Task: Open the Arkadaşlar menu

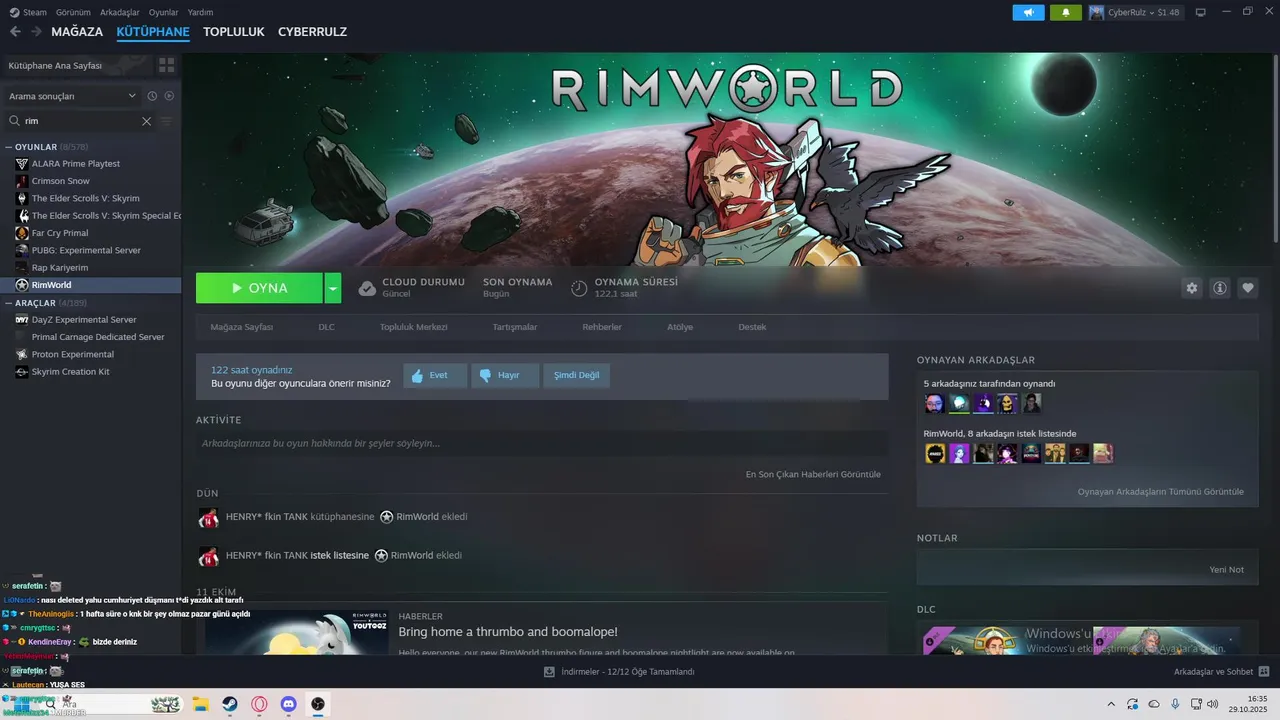Action: (x=120, y=12)
